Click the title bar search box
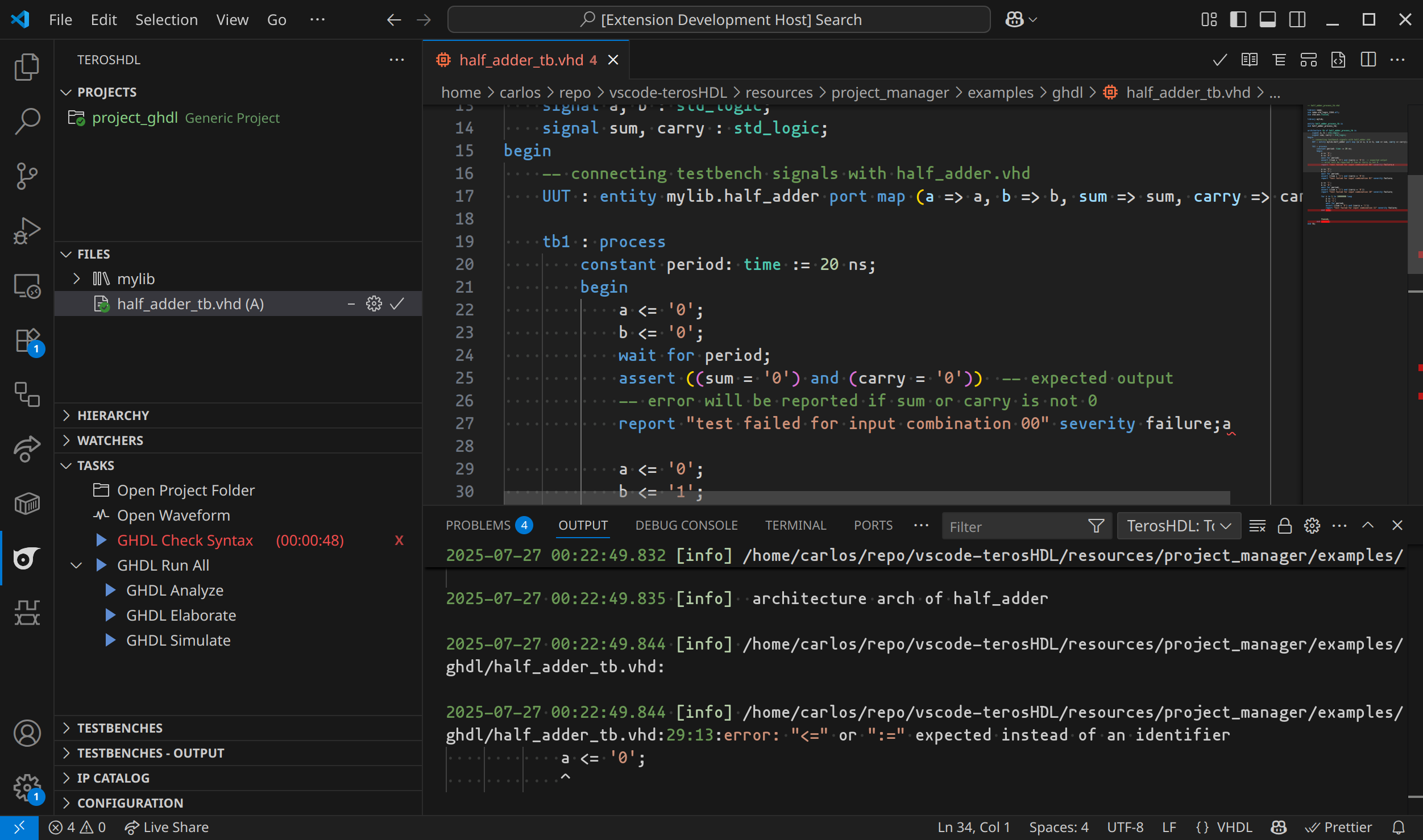 [719, 19]
